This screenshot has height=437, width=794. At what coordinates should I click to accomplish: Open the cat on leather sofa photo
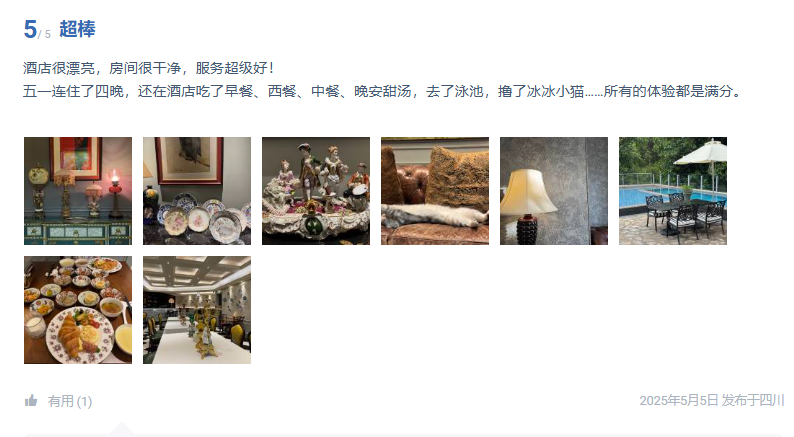(x=435, y=191)
